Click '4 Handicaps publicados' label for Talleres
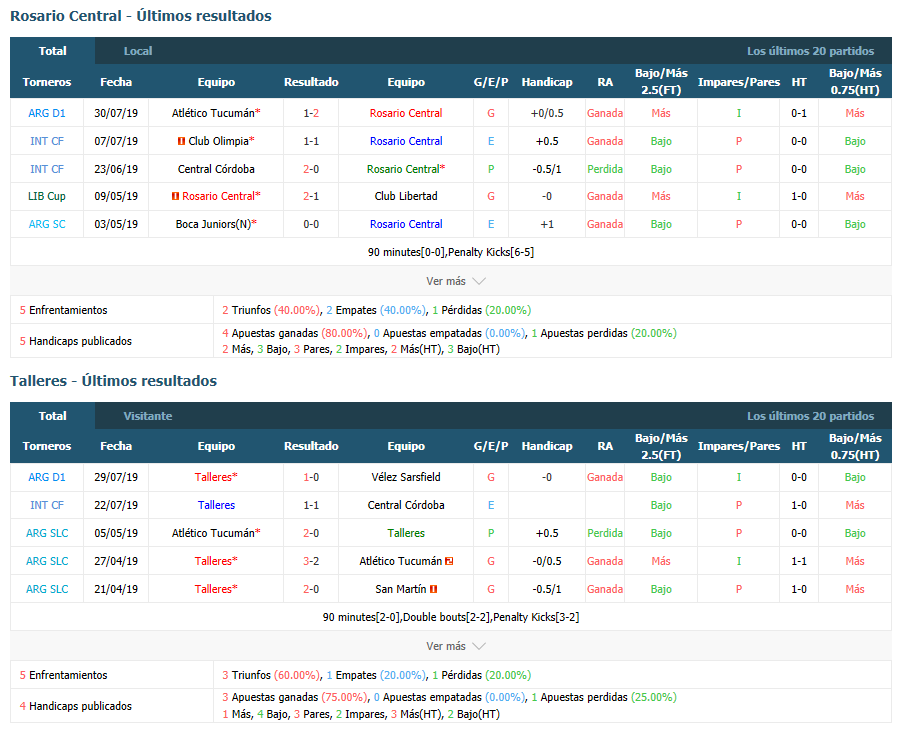This screenshot has width=901, height=729. click(x=75, y=706)
